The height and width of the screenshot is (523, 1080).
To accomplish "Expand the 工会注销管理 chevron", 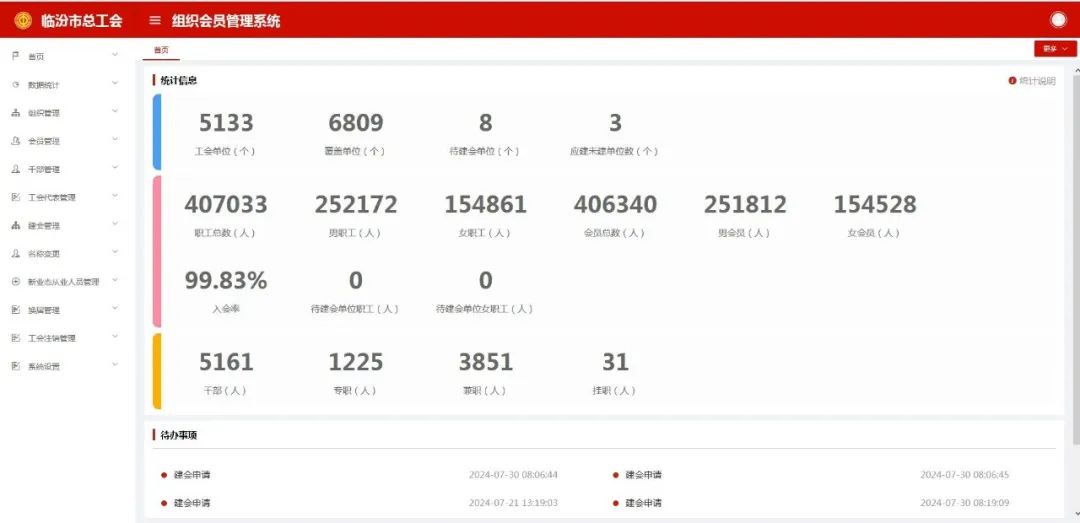I will (115, 336).
